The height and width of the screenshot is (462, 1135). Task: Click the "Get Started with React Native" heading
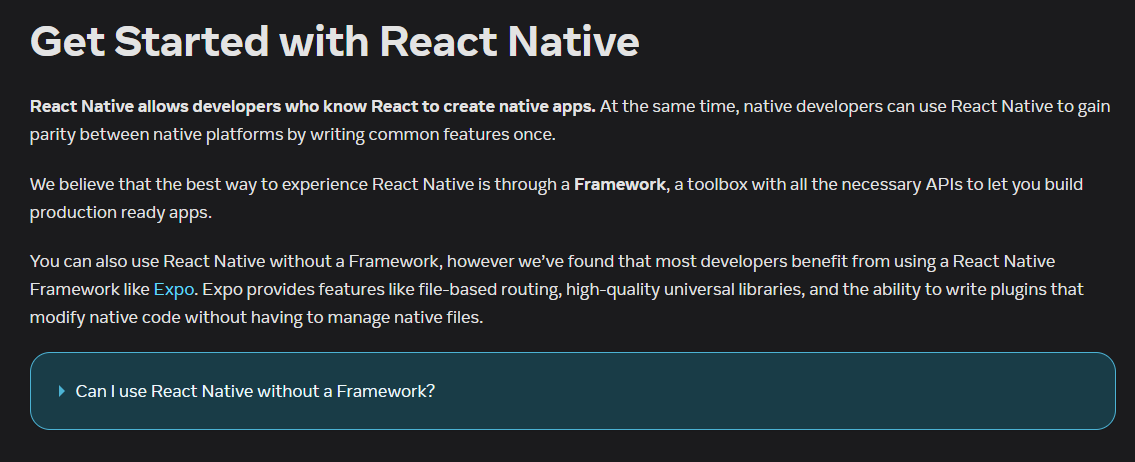pyautogui.click(x=335, y=42)
